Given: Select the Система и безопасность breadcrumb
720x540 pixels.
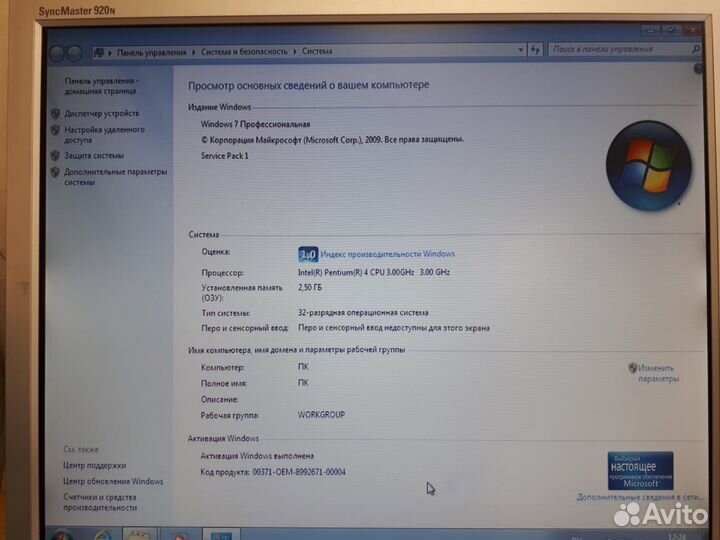Looking at the screenshot, I should 244,52.
